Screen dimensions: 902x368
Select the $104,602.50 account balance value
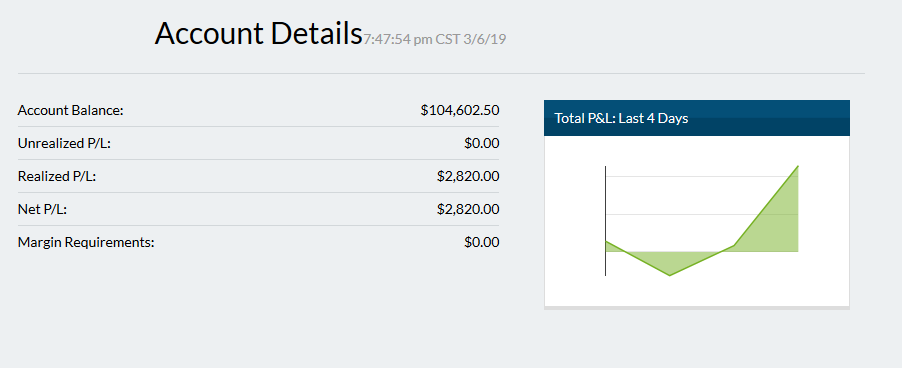[x=460, y=110]
